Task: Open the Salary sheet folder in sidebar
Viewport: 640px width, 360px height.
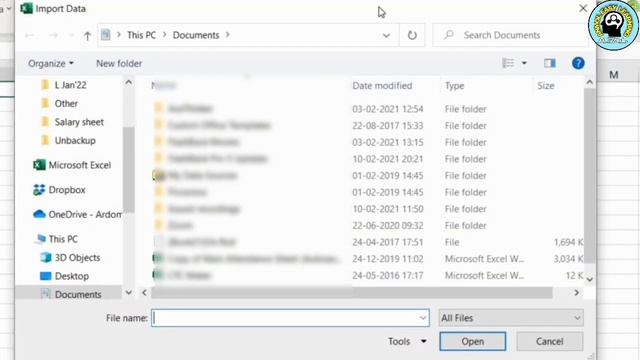Action: tap(79, 122)
